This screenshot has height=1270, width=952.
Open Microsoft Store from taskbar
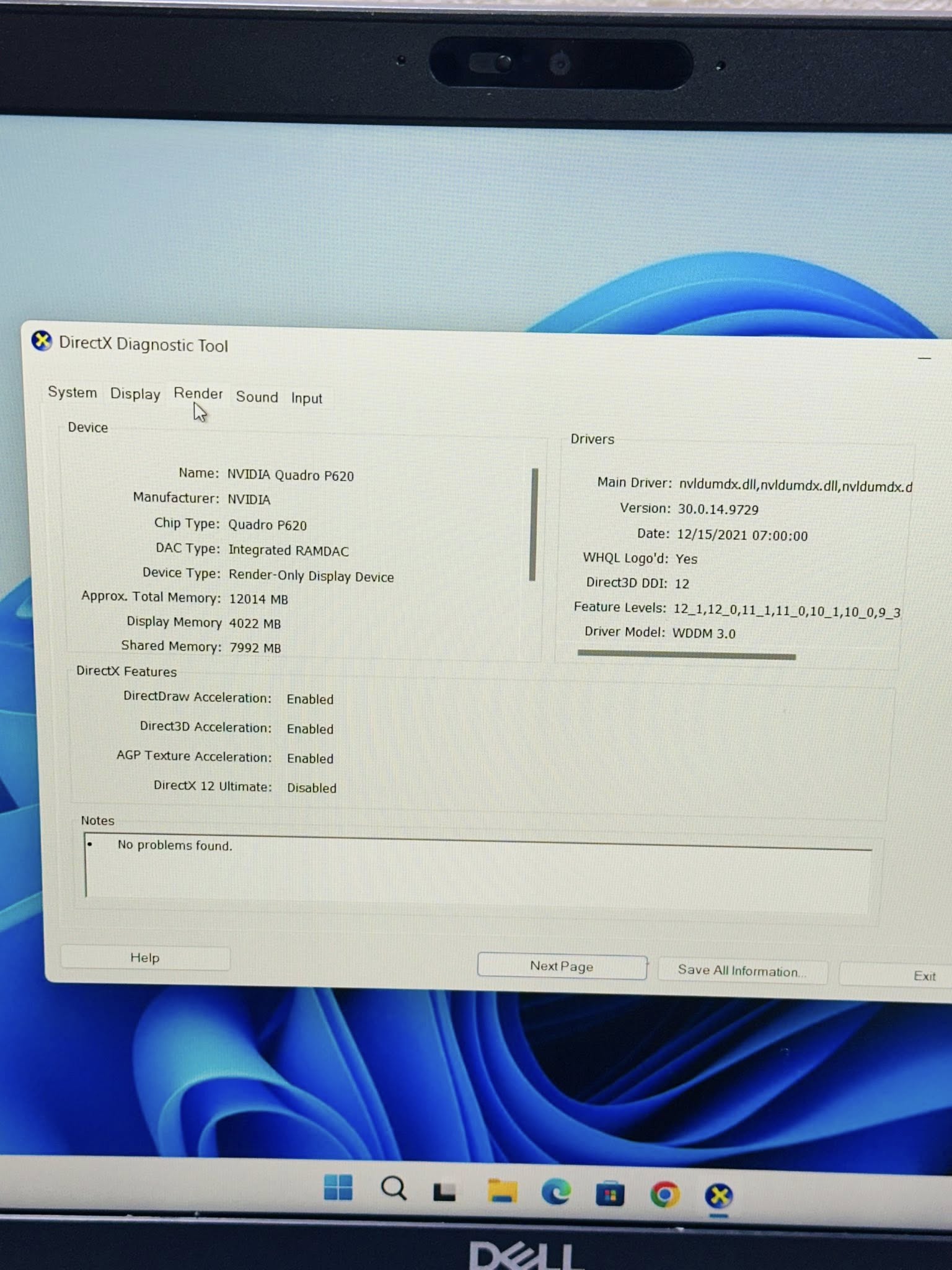[x=610, y=1194]
